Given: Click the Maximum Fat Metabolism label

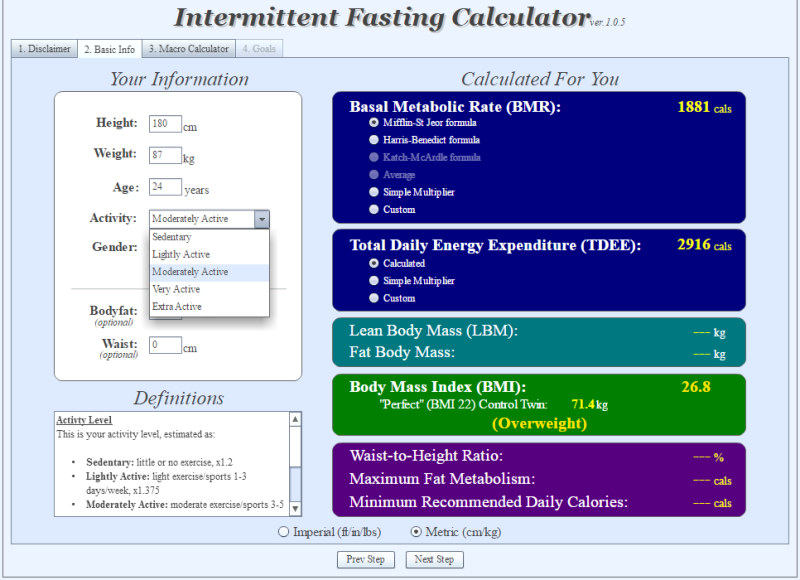Looking at the screenshot, I should 442,479.
